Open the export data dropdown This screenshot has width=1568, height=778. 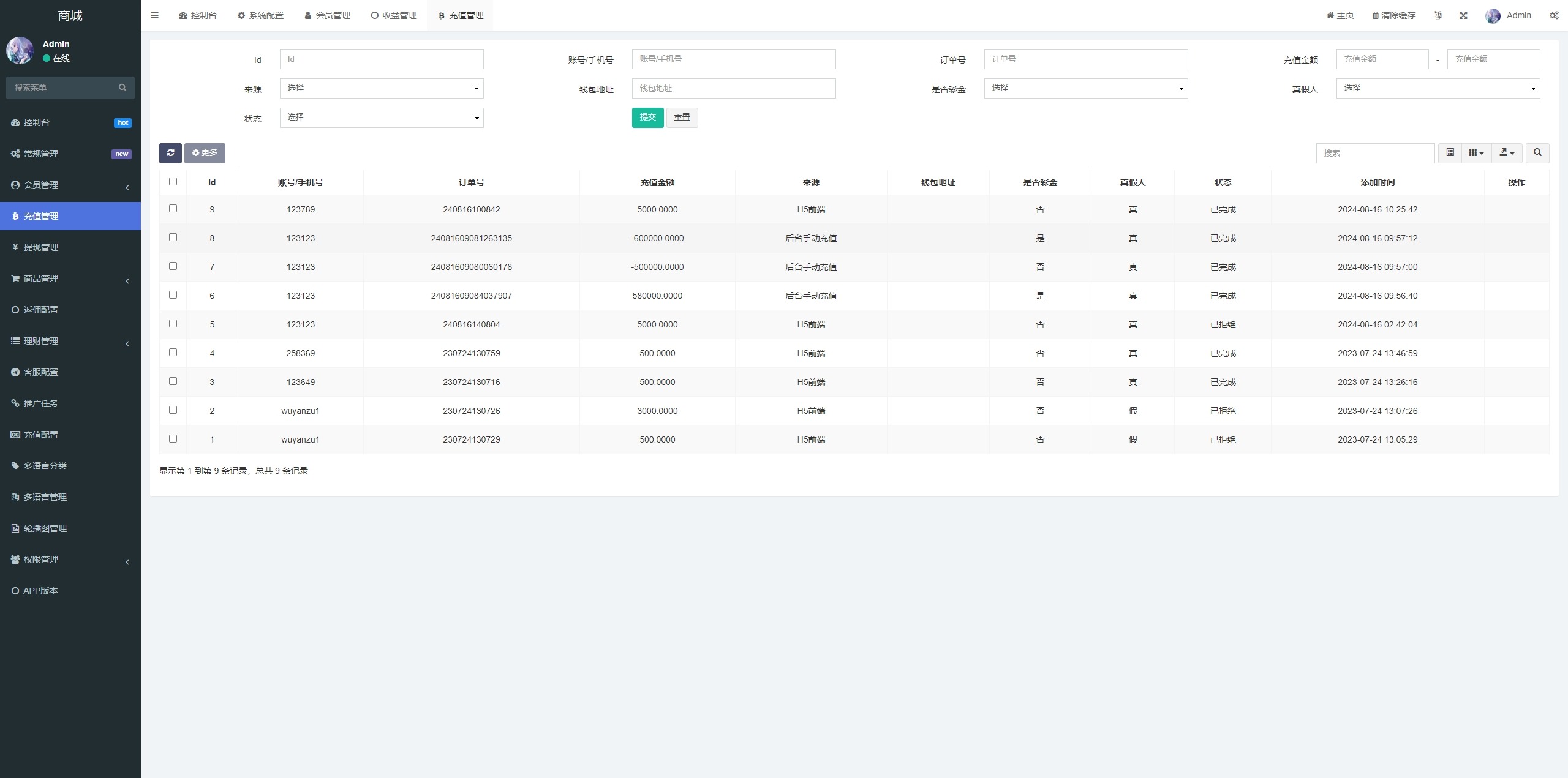pyautogui.click(x=1507, y=153)
